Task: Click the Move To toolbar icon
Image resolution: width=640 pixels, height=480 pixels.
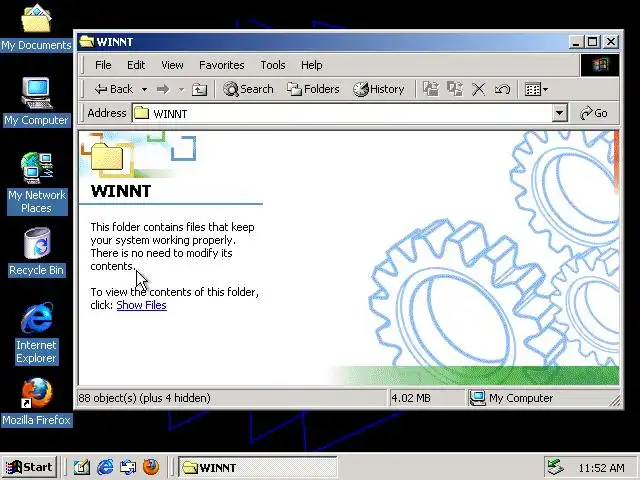Action: (x=431, y=89)
